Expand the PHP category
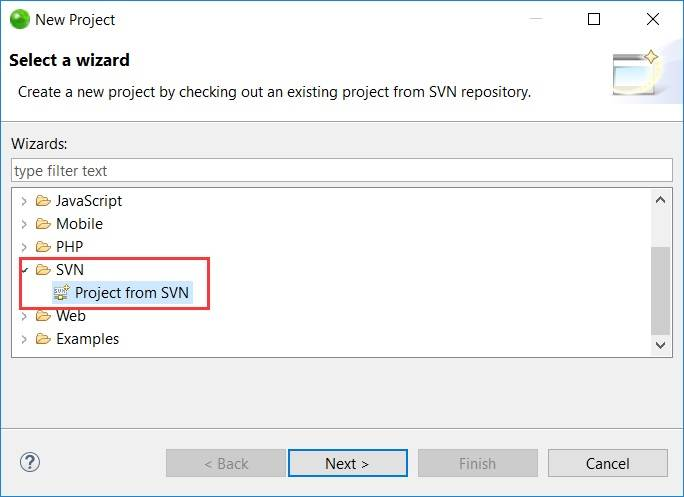 click(x=25, y=247)
